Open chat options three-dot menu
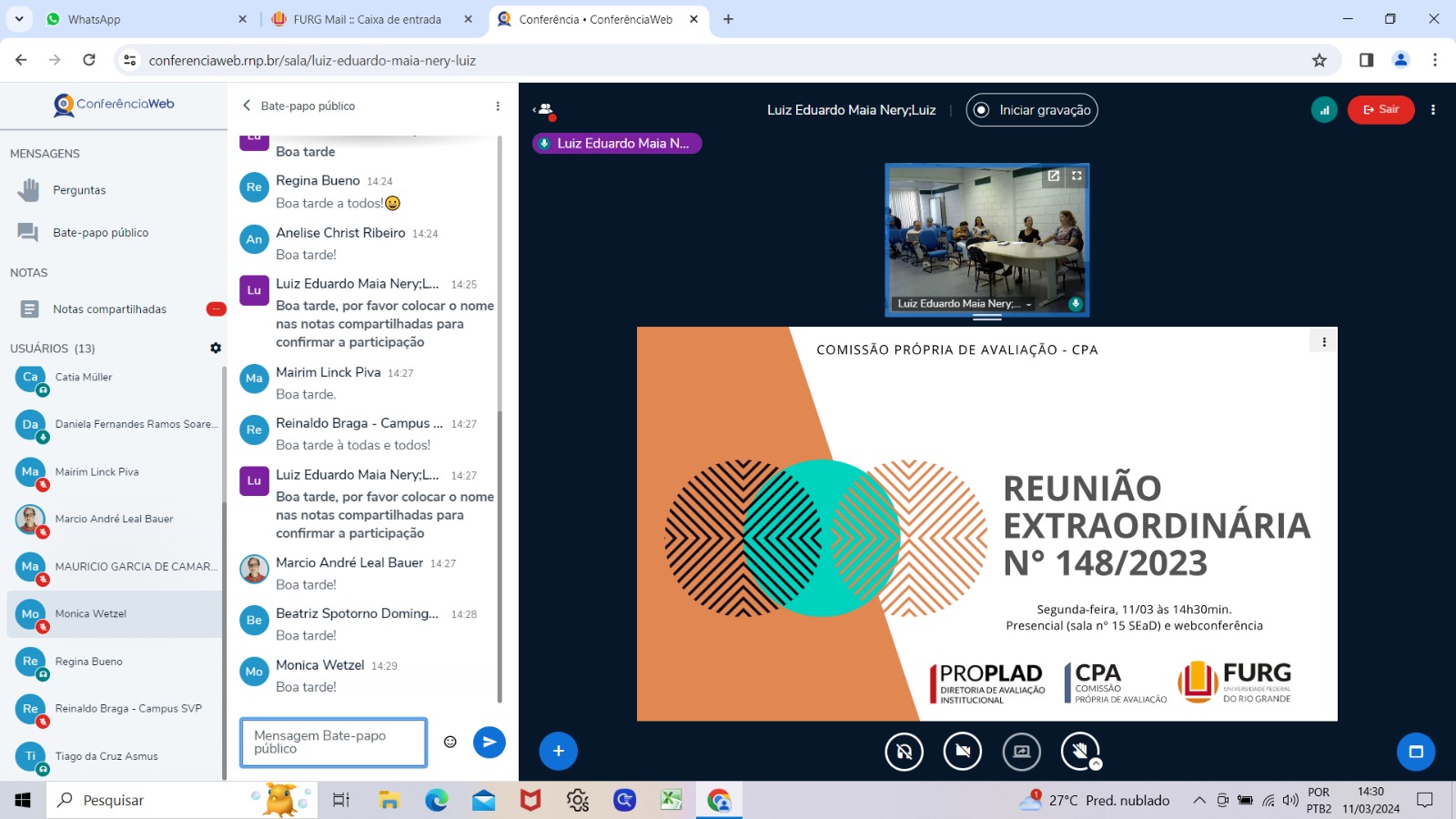1456x819 pixels. [498, 106]
